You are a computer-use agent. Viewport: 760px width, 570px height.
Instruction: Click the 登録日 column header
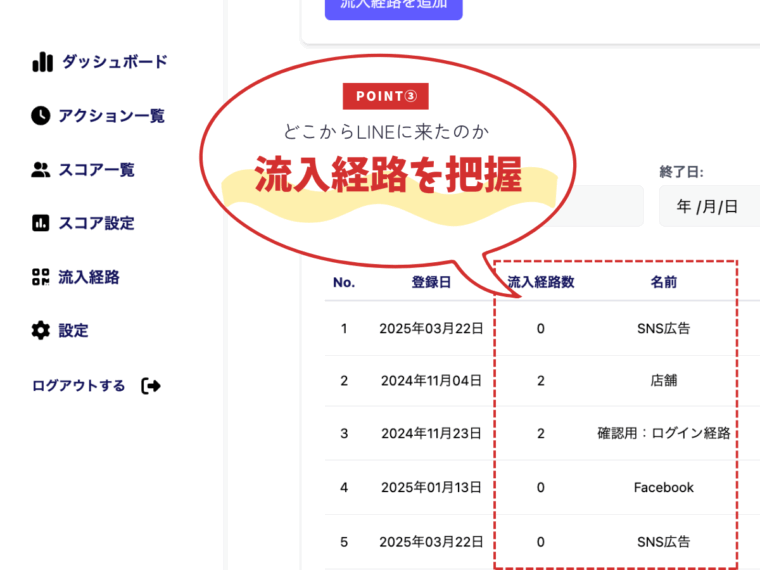(x=431, y=282)
